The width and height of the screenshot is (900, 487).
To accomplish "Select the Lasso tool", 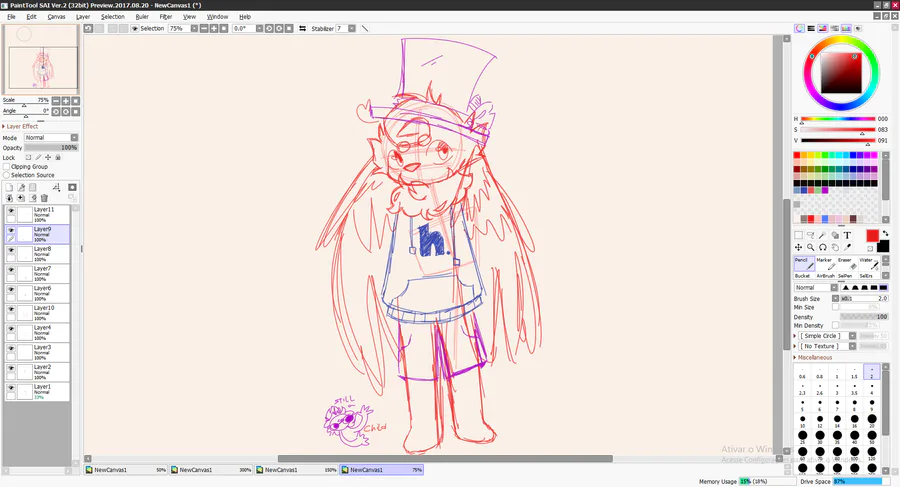I will click(x=810, y=235).
